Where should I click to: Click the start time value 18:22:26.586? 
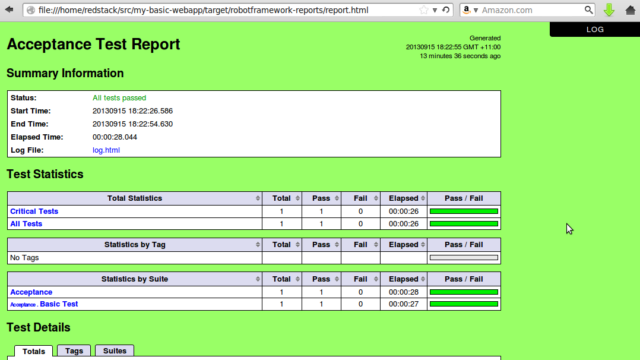pos(133,111)
